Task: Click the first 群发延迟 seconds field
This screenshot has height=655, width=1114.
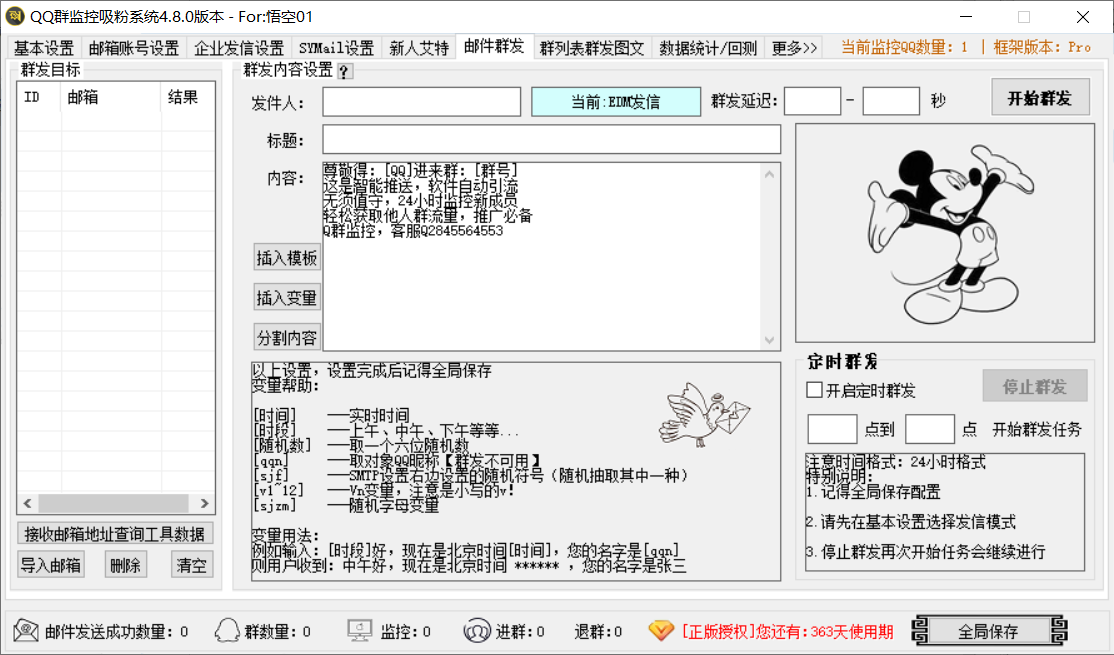Action: click(x=812, y=101)
